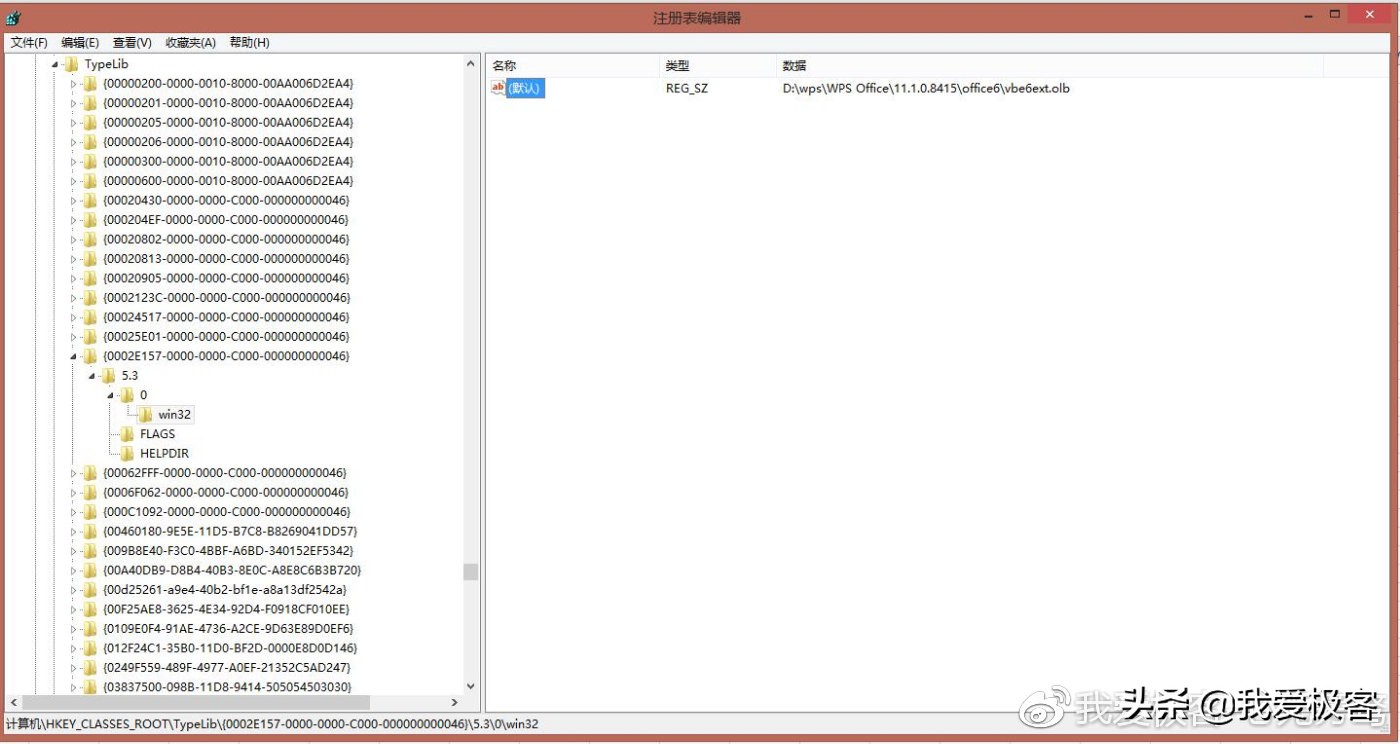
Task: Click the folder icon of the 5.3 key
Action: coord(108,376)
